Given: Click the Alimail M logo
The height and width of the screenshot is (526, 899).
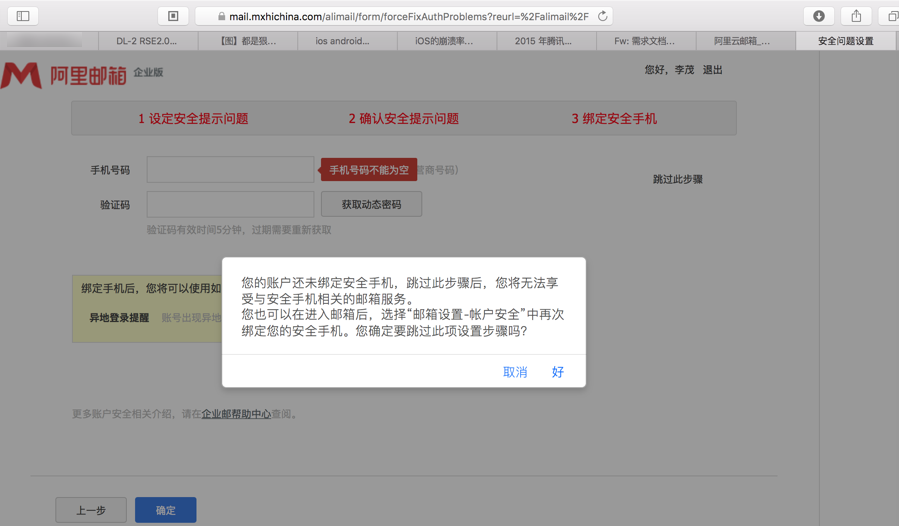Looking at the screenshot, I should (x=21, y=75).
